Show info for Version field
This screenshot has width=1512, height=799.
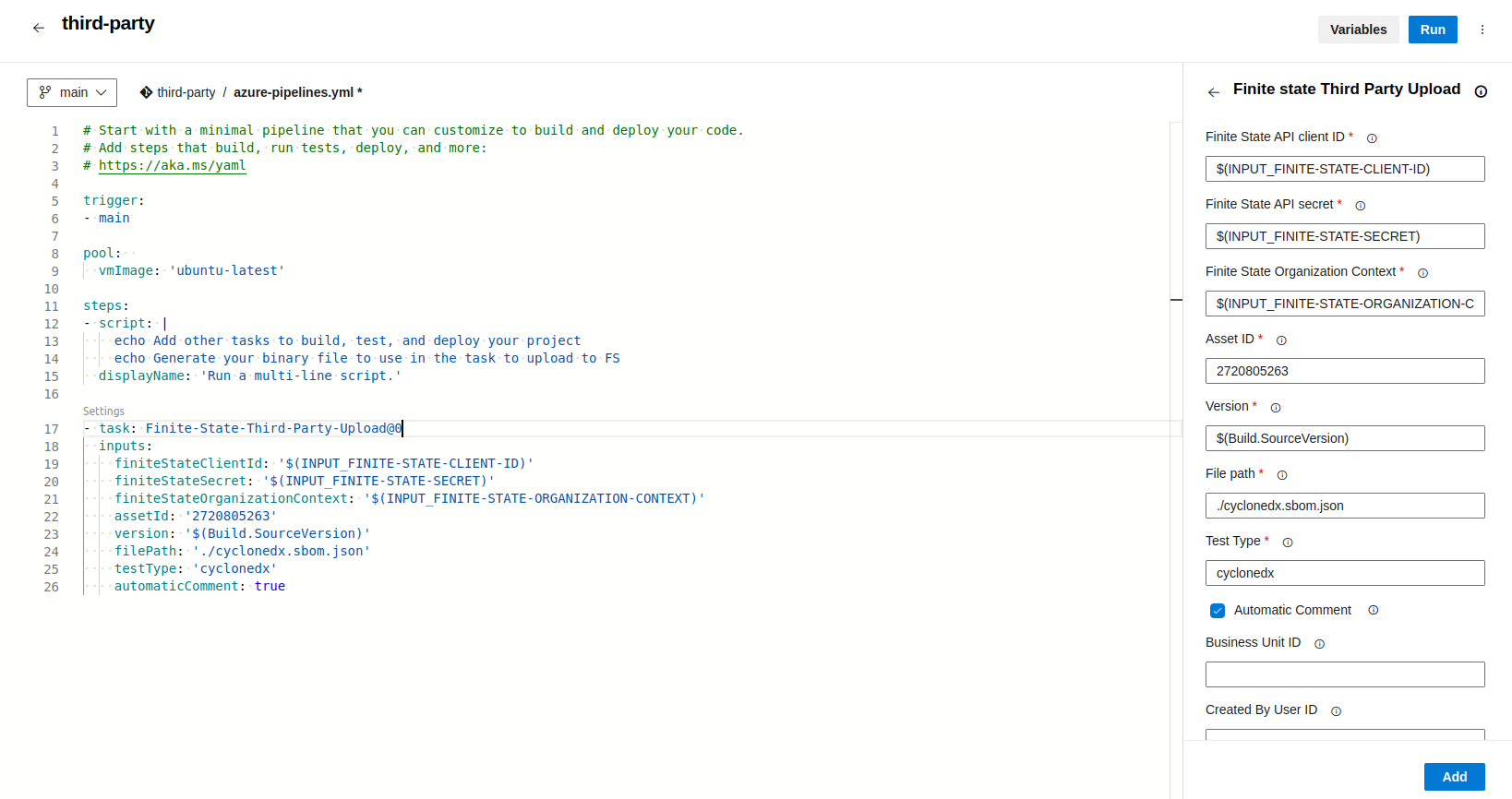[1276, 408]
